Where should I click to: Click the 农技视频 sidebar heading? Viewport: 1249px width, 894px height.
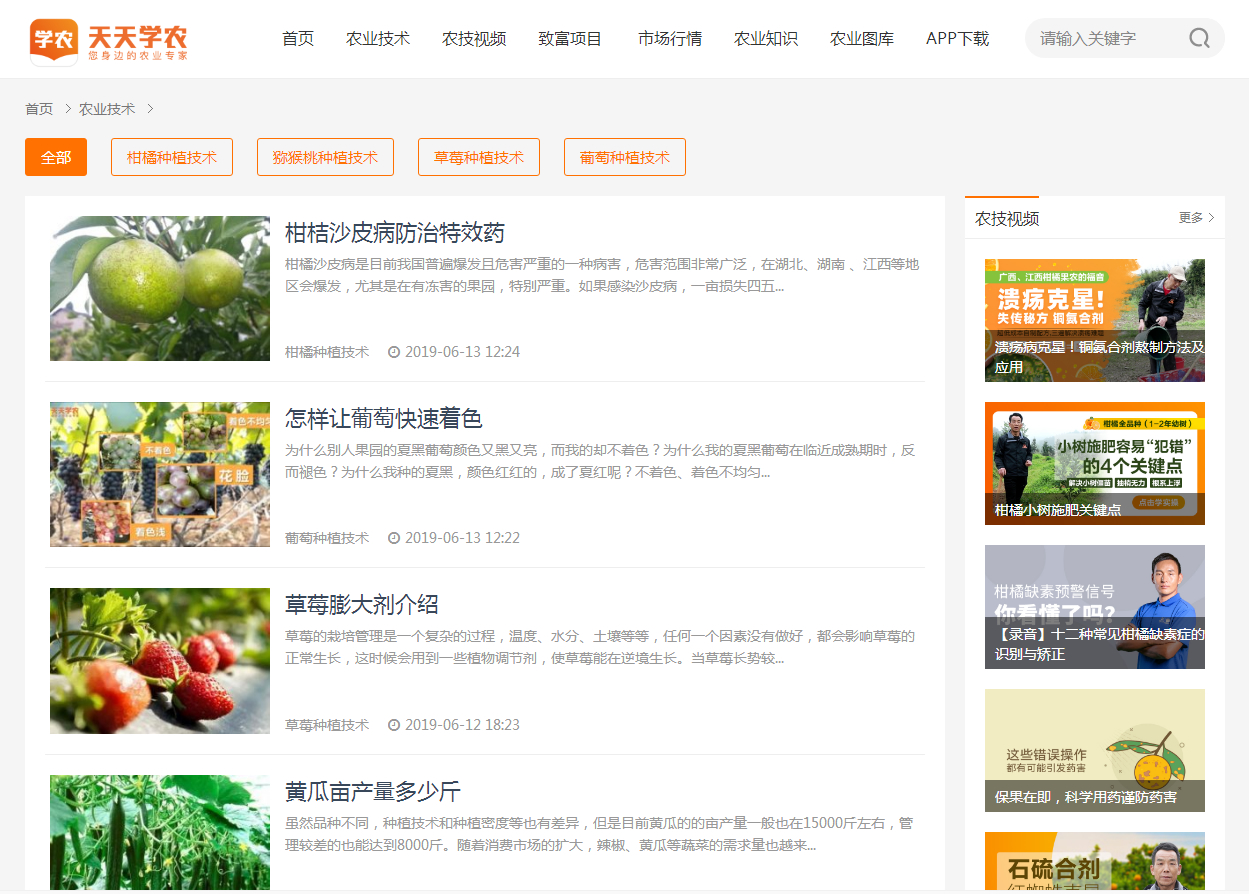click(1007, 218)
